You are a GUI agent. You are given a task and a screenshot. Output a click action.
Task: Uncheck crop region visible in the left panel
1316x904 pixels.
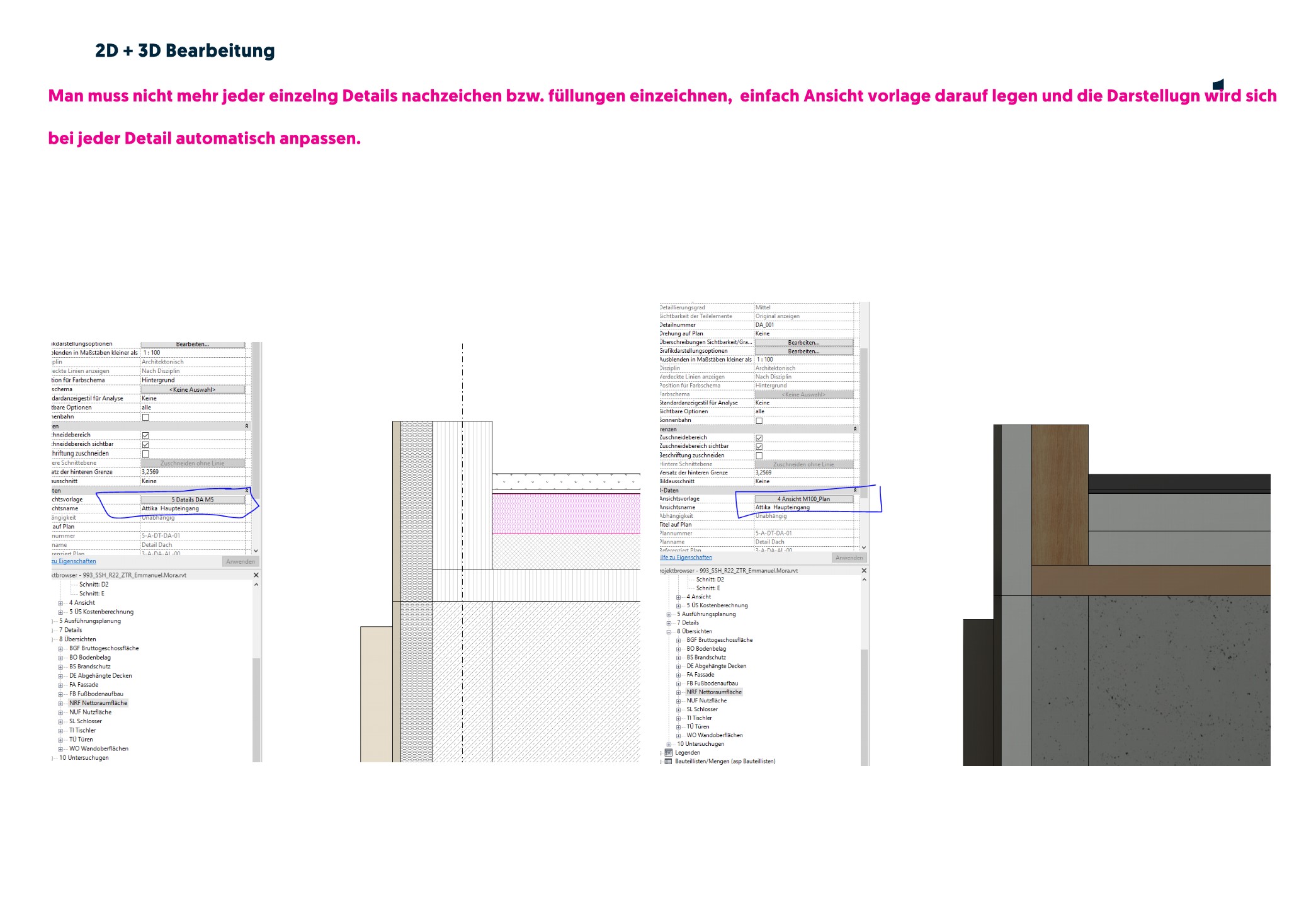click(x=145, y=444)
